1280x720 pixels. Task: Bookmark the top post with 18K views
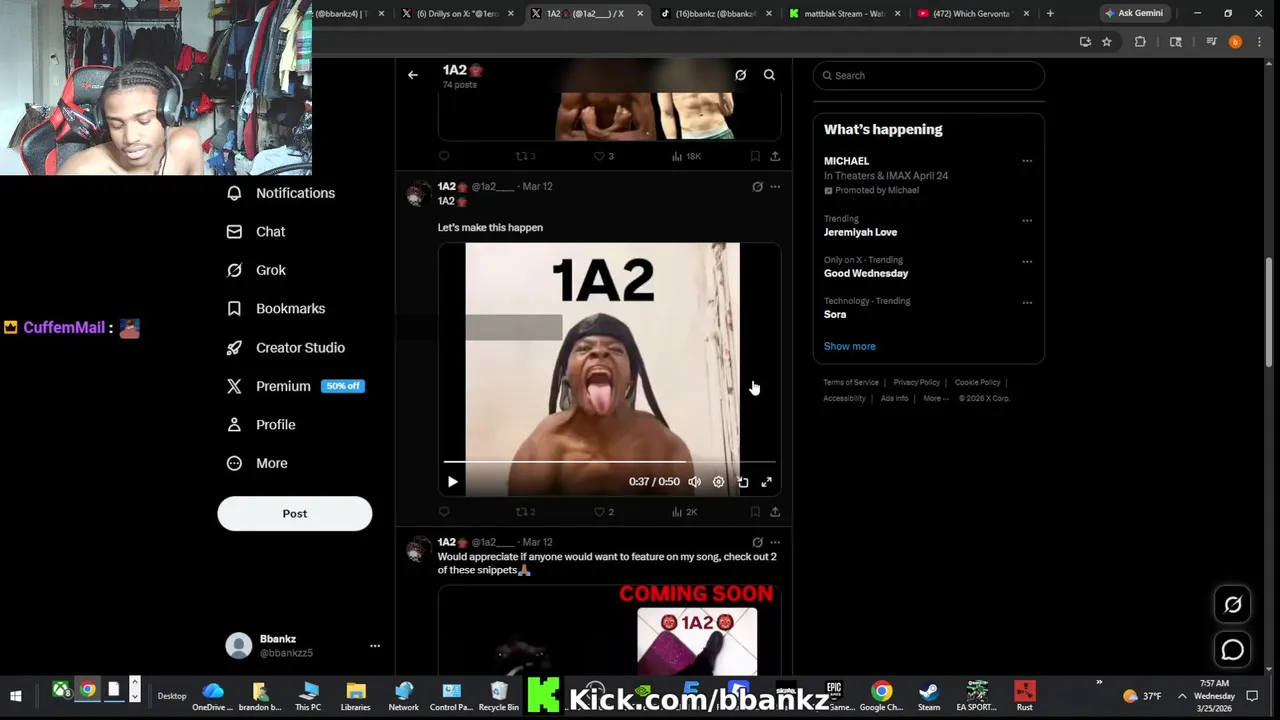pyautogui.click(x=755, y=156)
